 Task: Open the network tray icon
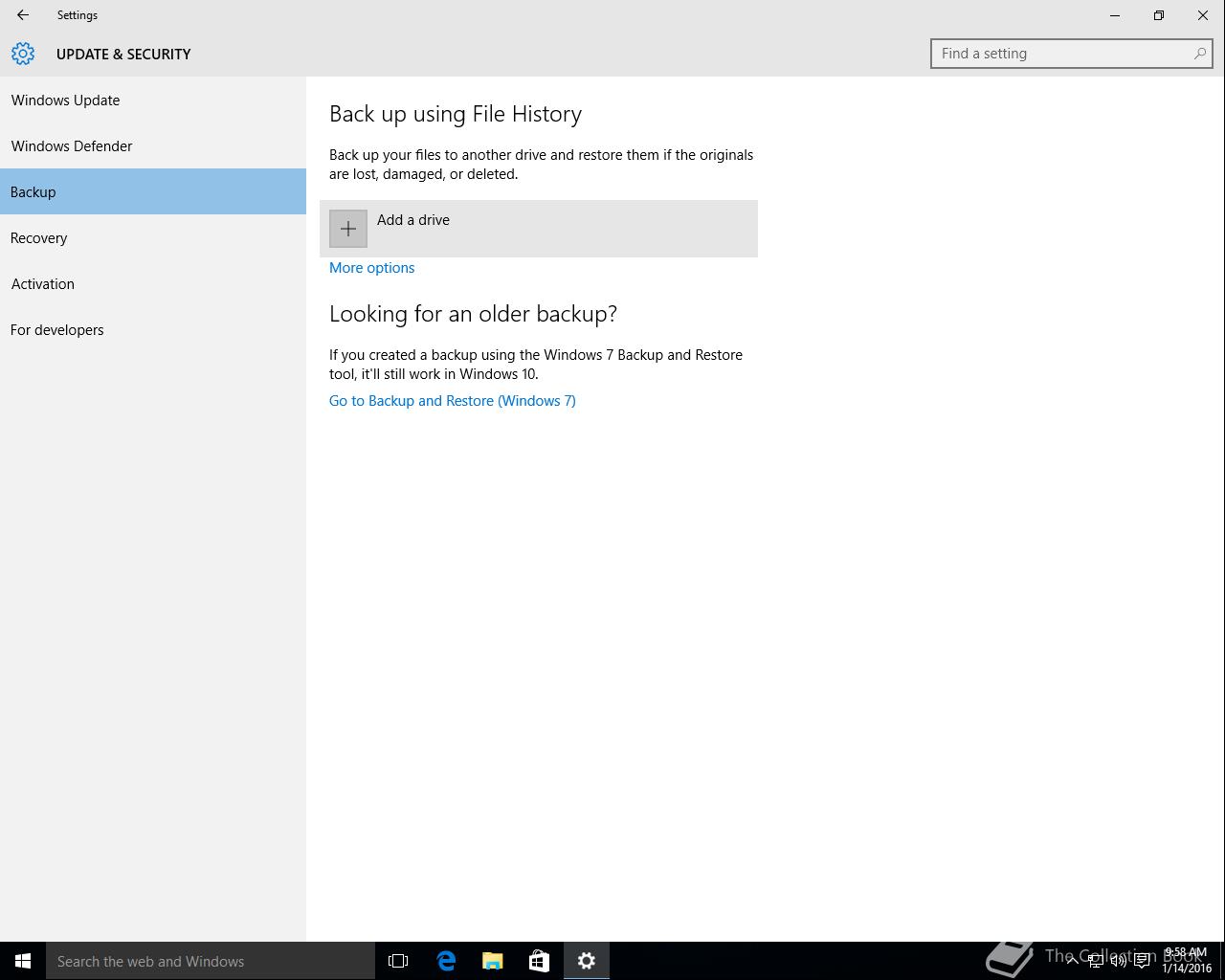click(1095, 961)
